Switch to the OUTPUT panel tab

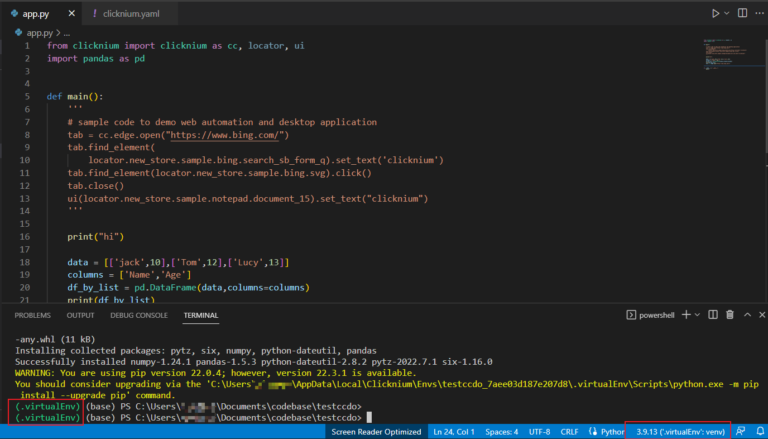point(80,315)
